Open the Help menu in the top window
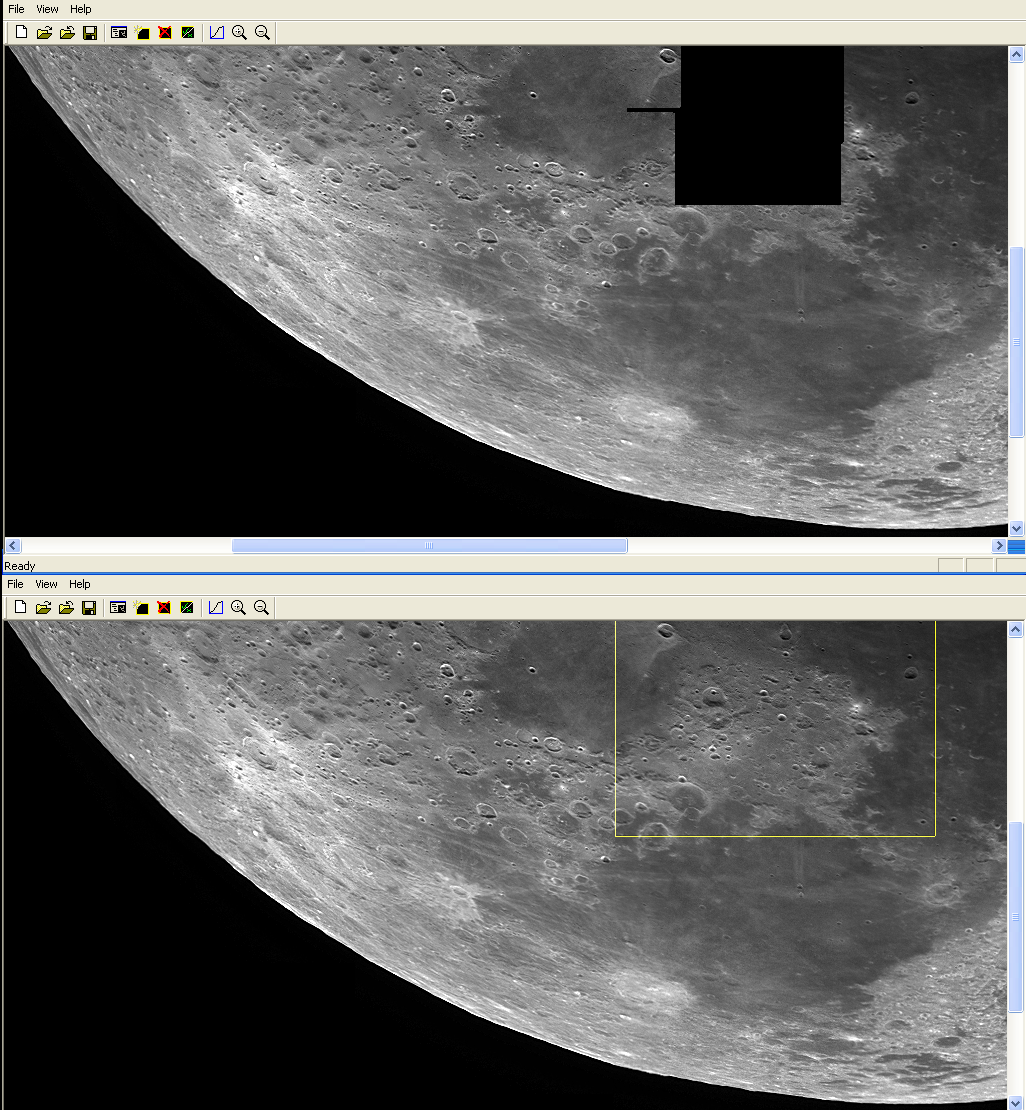The width and height of the screenshot is (1026, 1110). (x=81, y=9)
